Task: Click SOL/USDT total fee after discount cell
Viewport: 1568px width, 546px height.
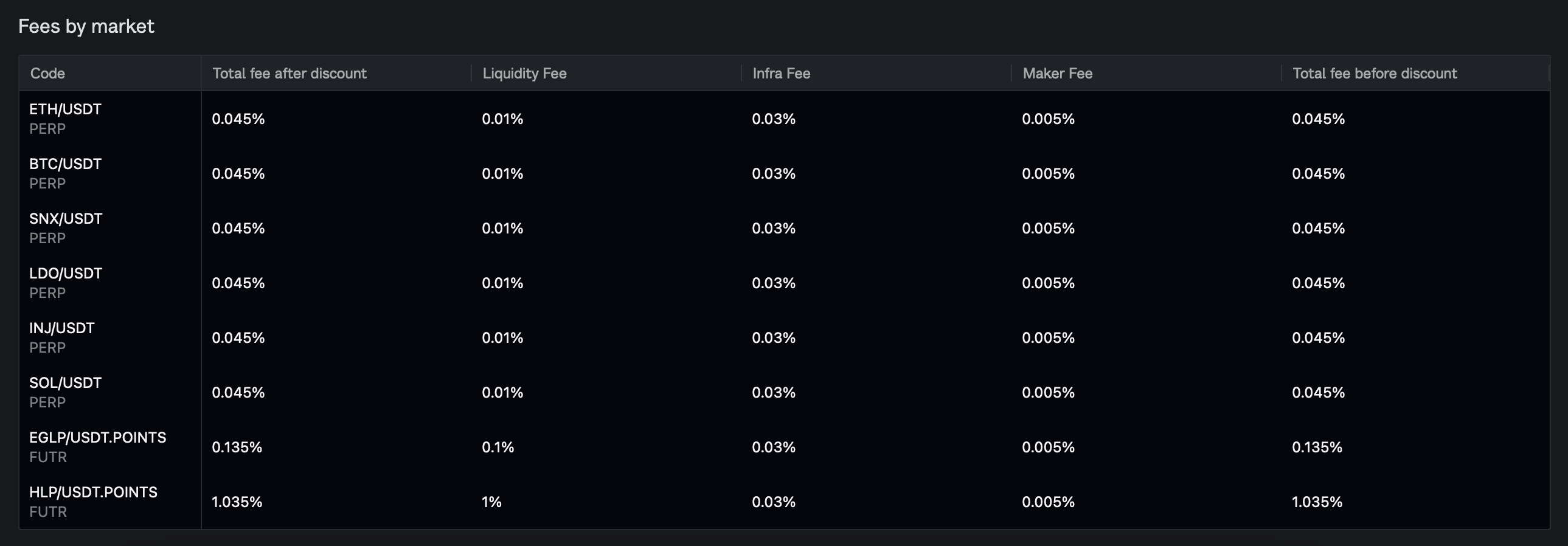Action: point(238,393)
